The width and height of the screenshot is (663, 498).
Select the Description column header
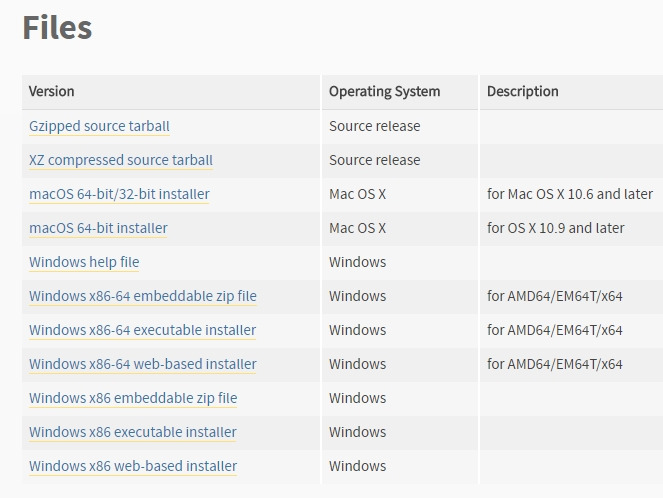click(x=522, y=91)
